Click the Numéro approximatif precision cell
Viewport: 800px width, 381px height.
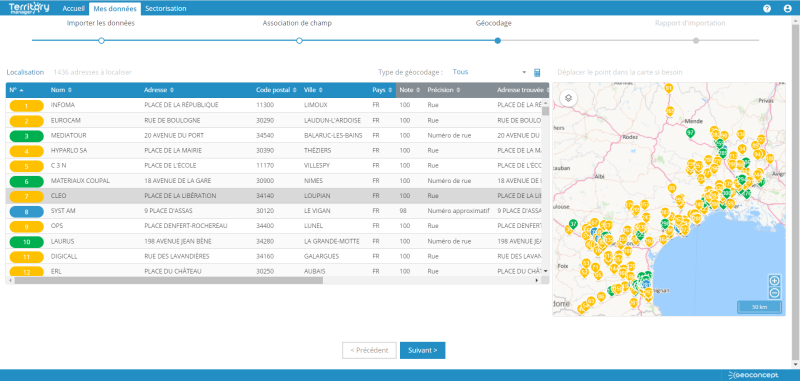click(x=458, y=211)
